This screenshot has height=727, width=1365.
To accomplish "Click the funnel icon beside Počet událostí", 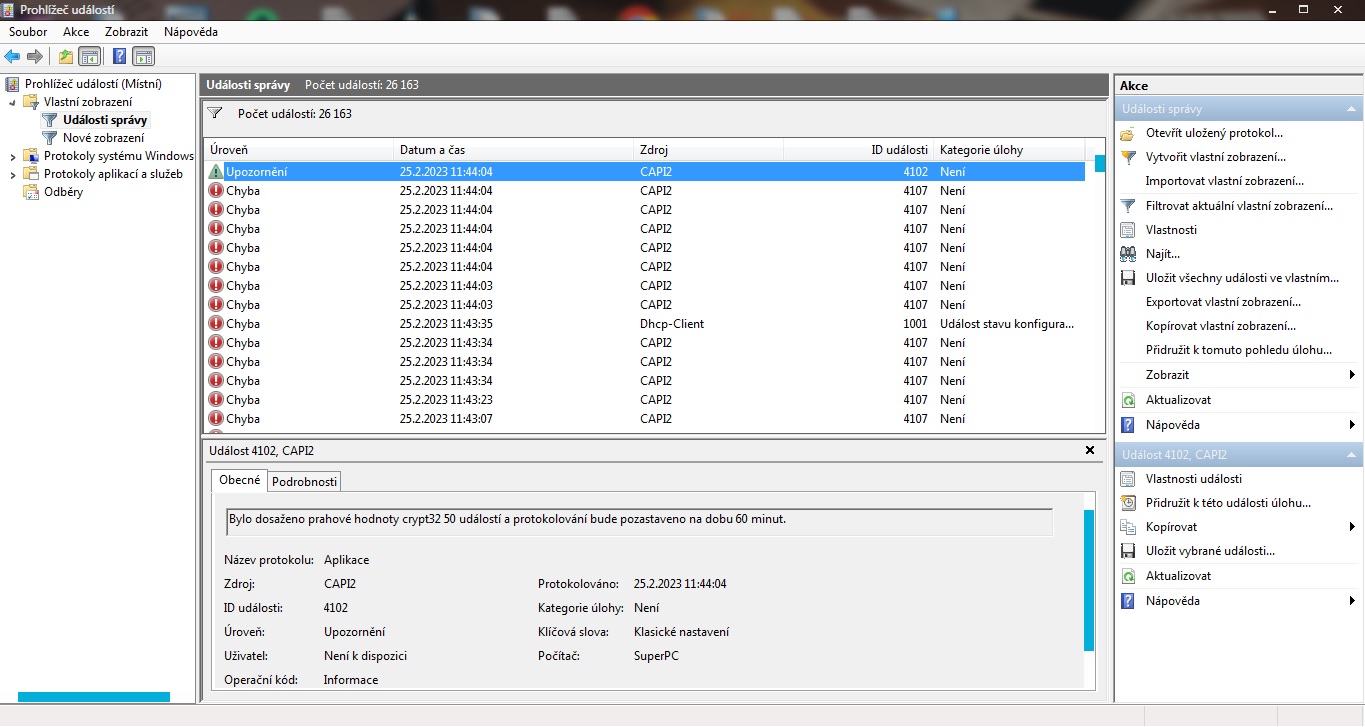I will coord(214,114).
